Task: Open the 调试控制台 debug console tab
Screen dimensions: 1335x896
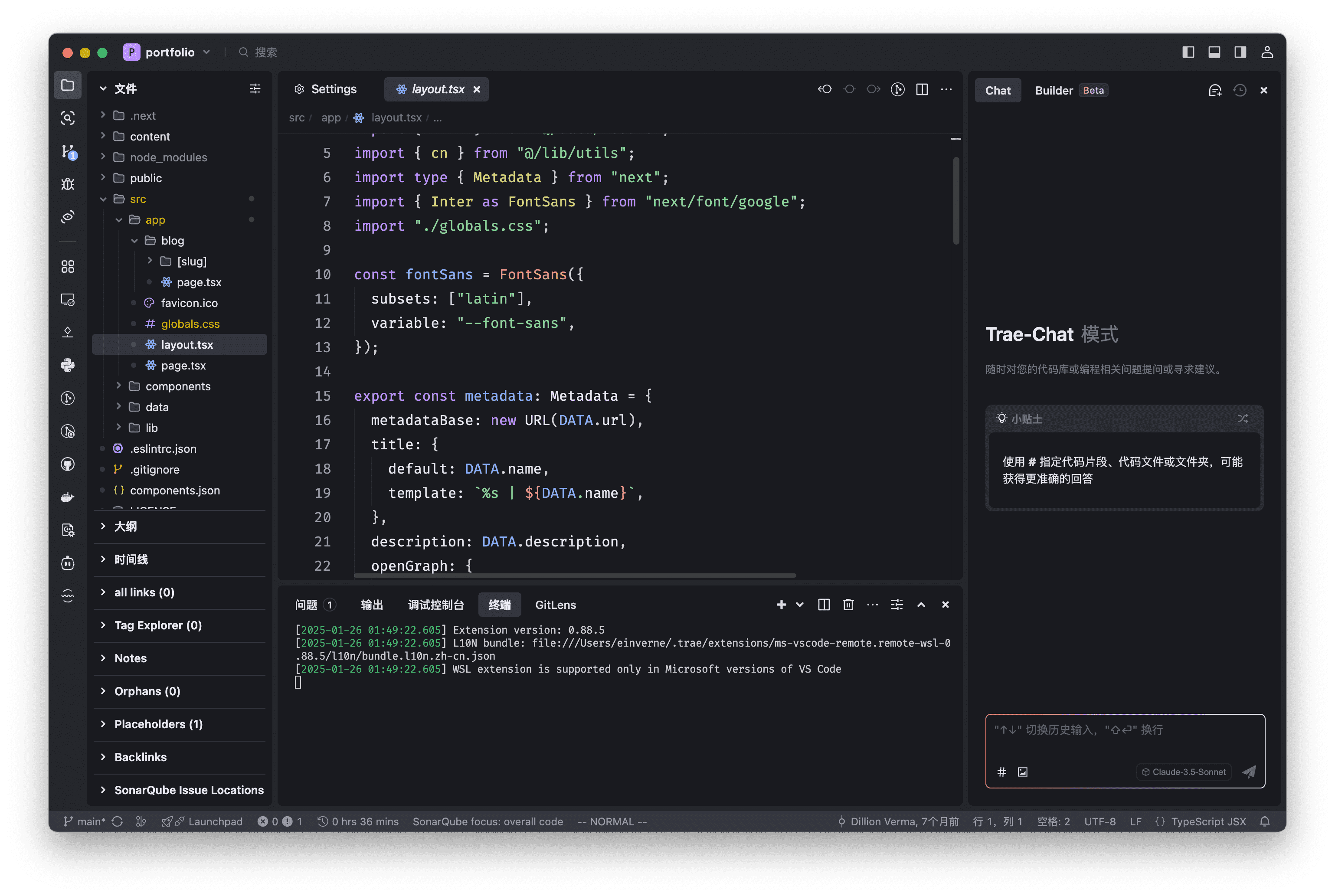Action: pyautogui.click(x=435, y=605)
